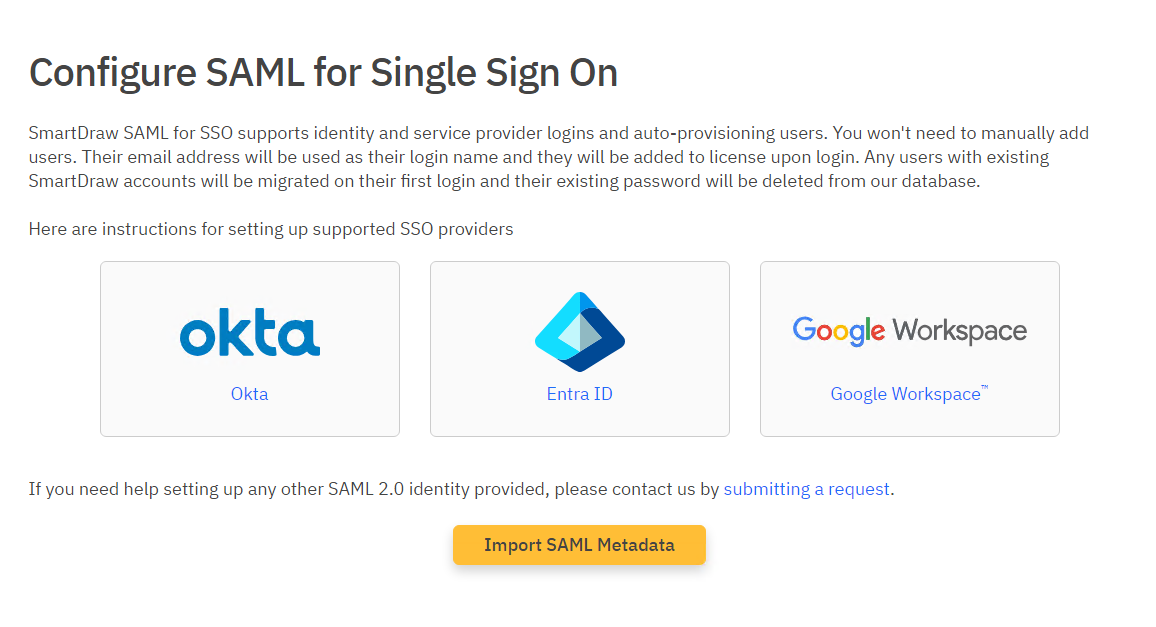1156x627 pixels.
Task: Click the gray Workspace word in logo
Action: pos(959,331)
